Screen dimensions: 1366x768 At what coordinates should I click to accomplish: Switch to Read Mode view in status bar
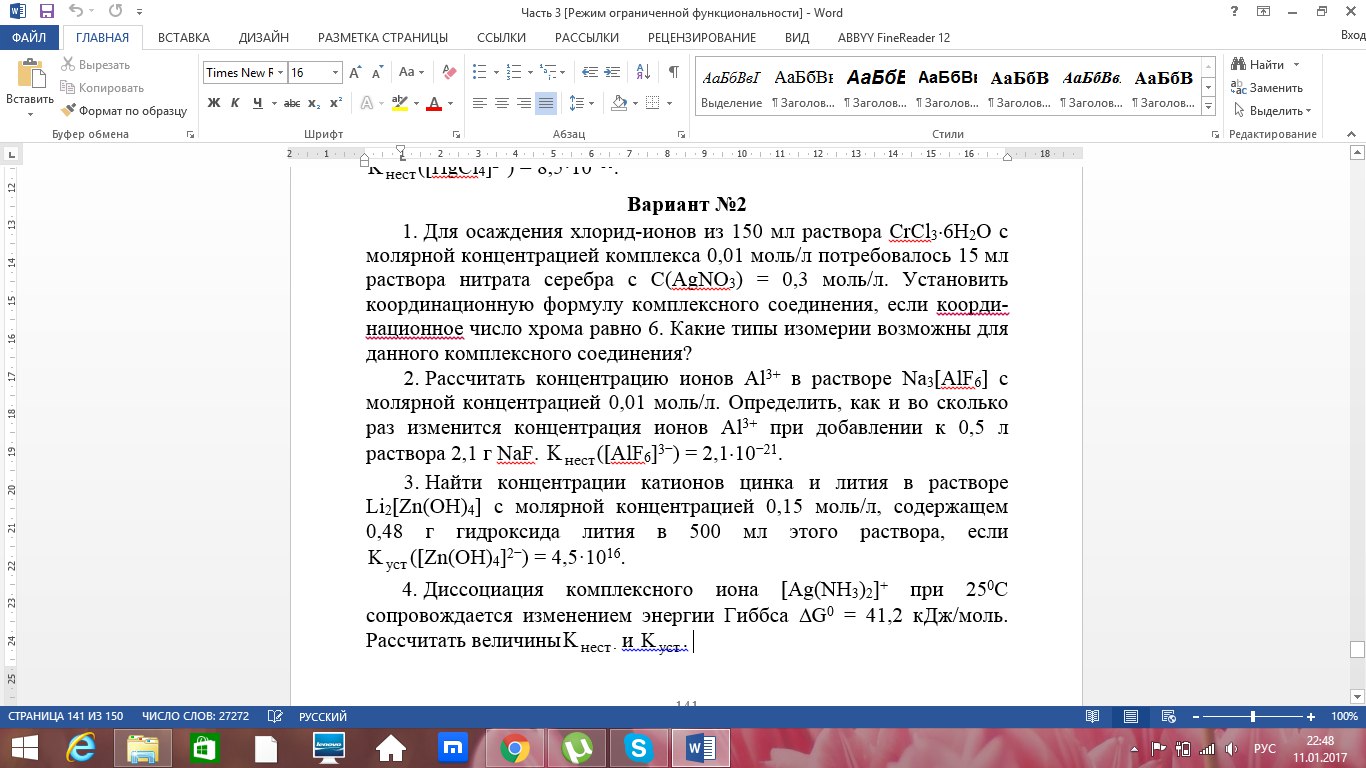point(1093,717)
